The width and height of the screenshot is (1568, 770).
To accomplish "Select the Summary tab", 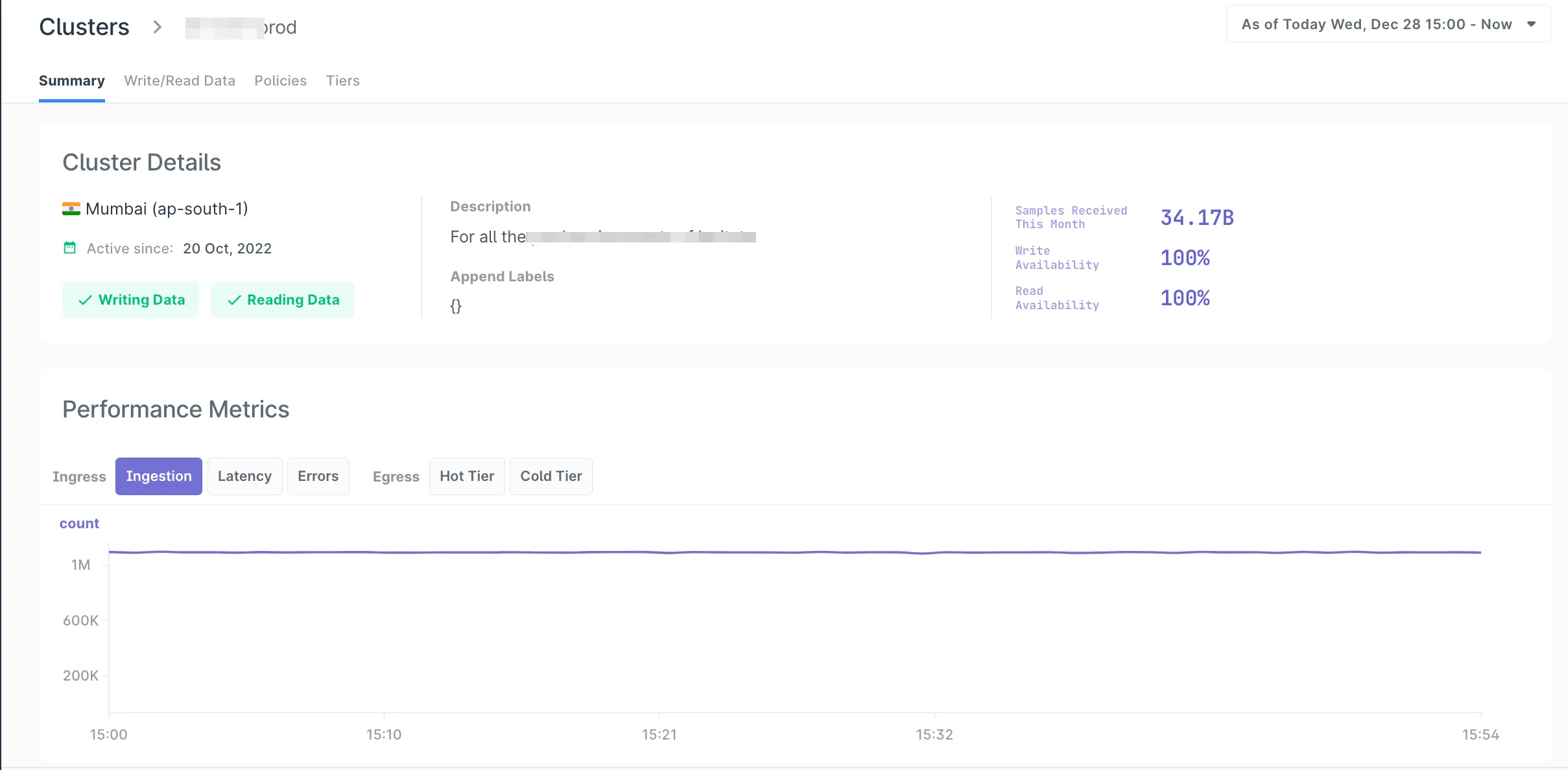I will [71, 80].
